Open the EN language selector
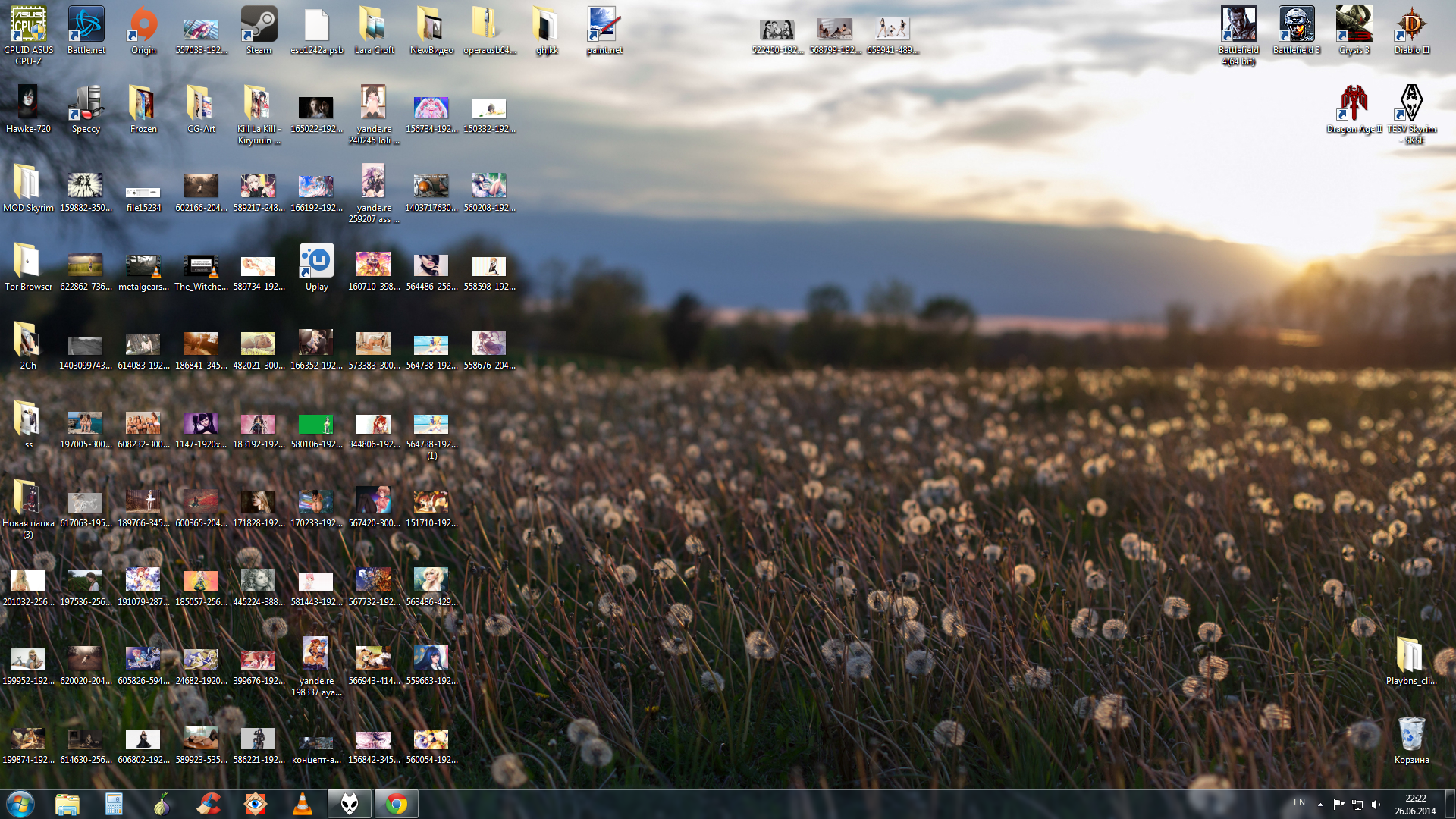This screenshot has height=819, width=1456. pyautogui.click(x=1299, y=802)
